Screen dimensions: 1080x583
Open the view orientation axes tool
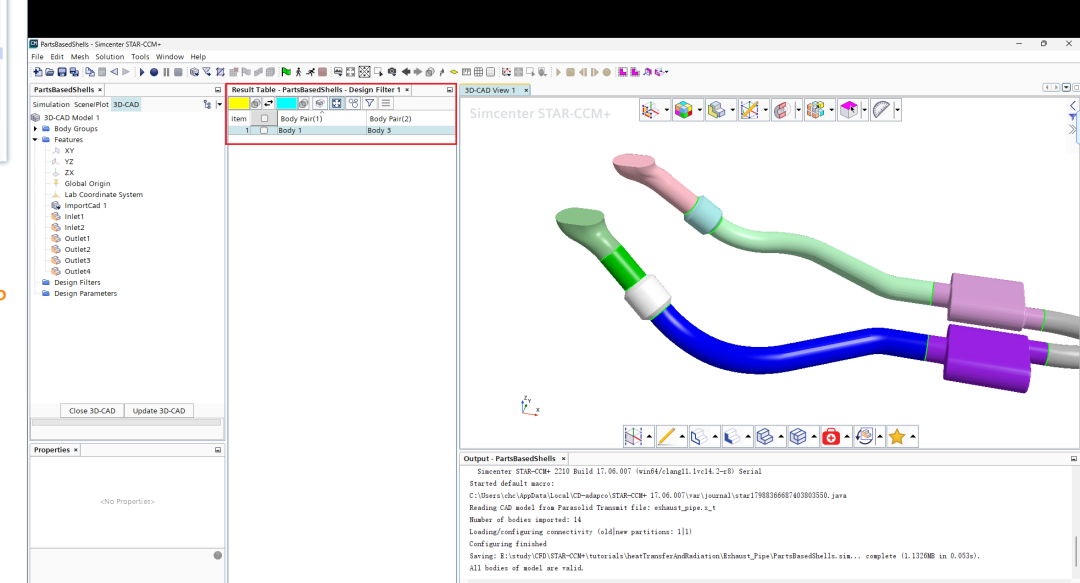tap(650, 110)
